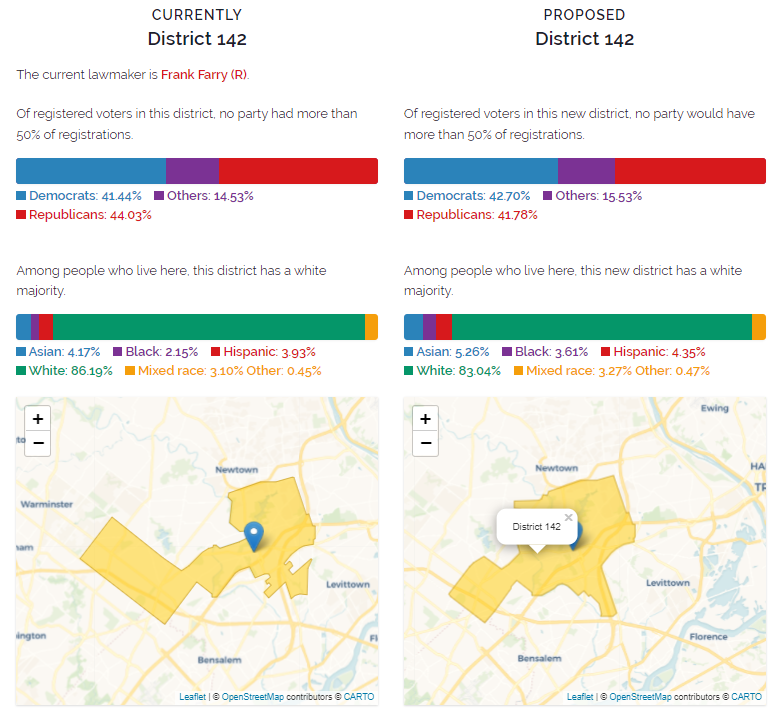Open CARTO link on the proposed map
The image size is (781, 723).
click(x=746, y=697)
